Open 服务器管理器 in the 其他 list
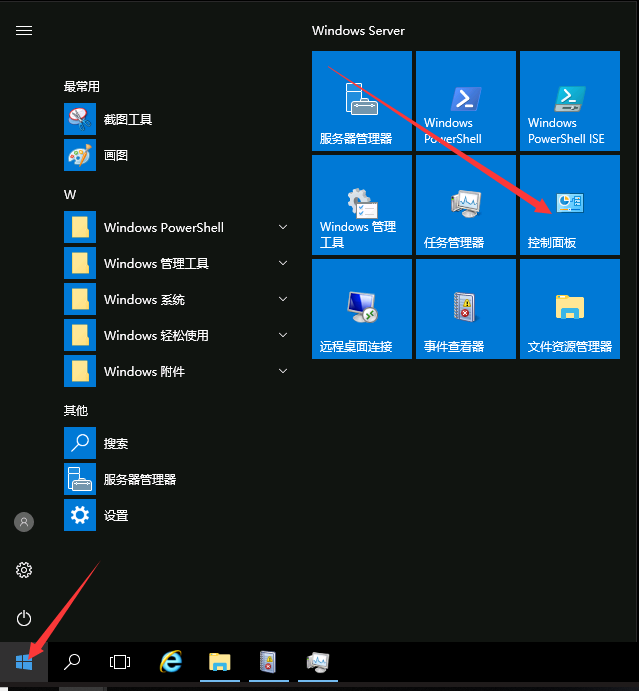Image resolution: width=639 pixels, height=691 pixels. tap(176, 479)
